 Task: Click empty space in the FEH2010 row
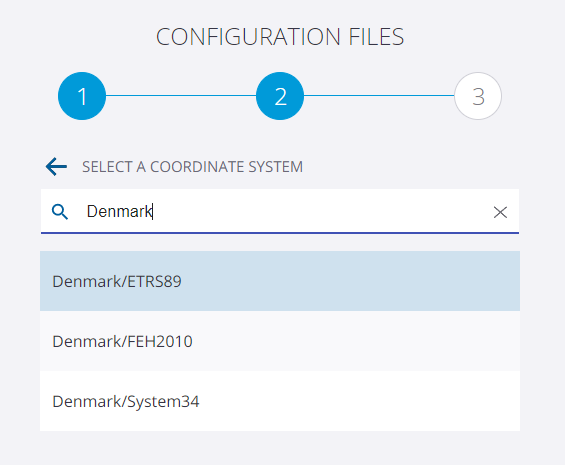357,341
